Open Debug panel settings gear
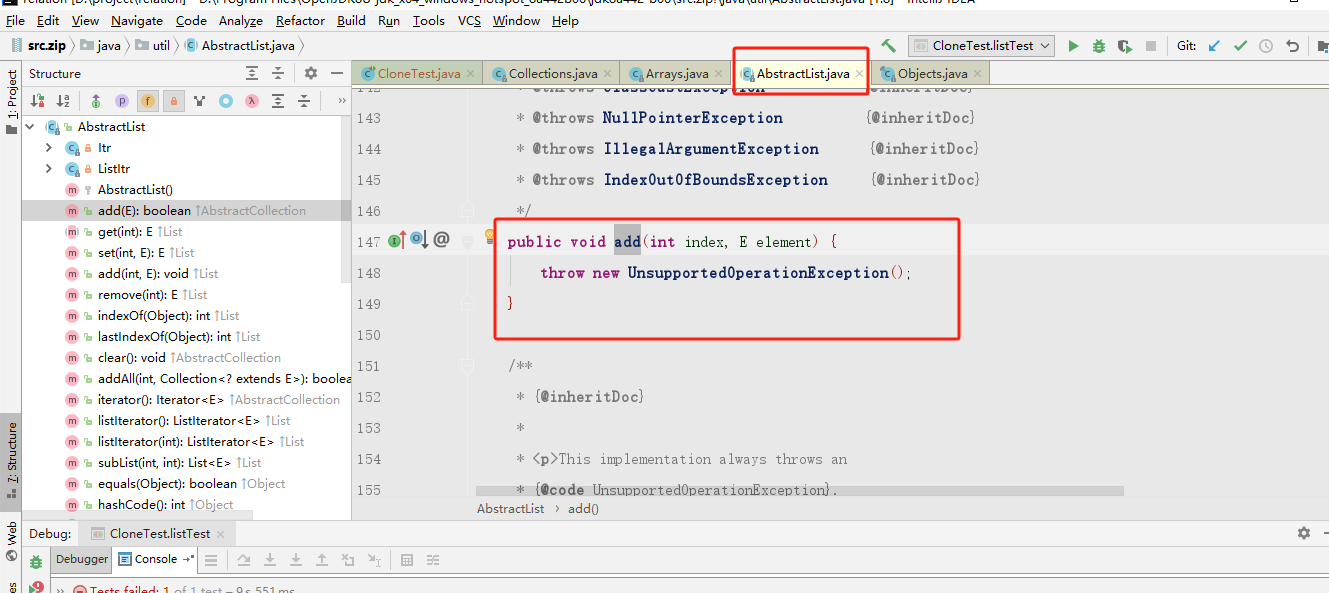The width and height of the screenshot is (1329, 593). pos(1303,534)
